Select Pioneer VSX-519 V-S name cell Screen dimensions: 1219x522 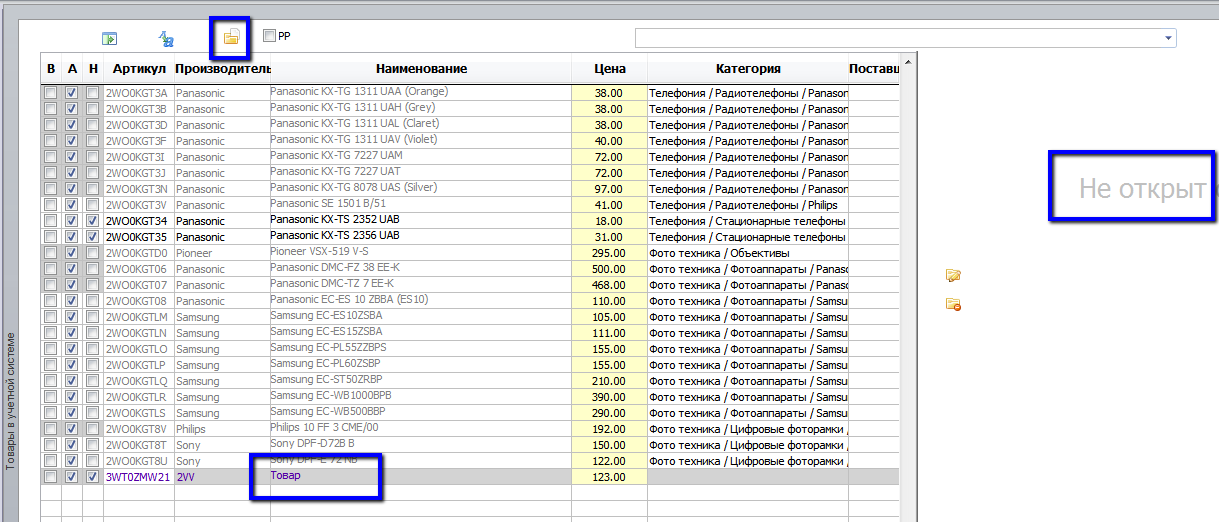[421, 252]
